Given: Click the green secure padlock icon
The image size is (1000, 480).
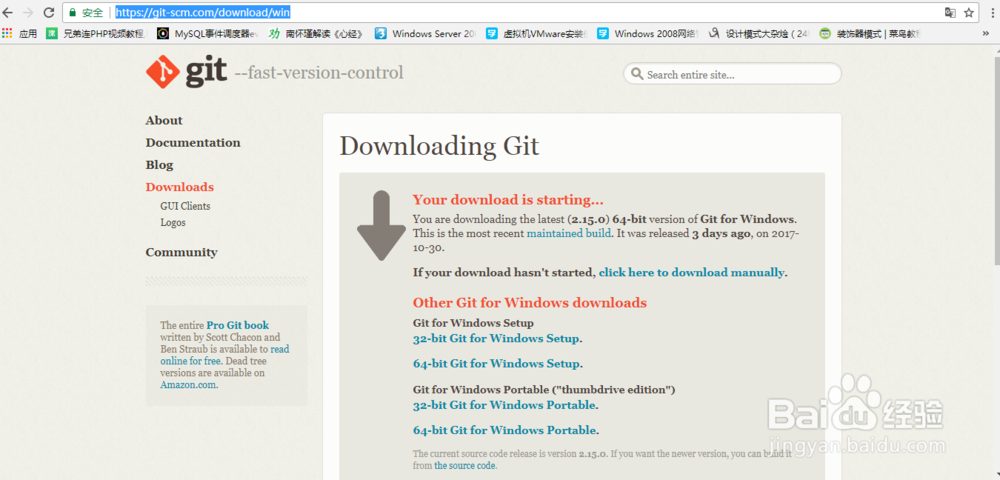Looking at the screenshot, I should [x=72, y=12].
